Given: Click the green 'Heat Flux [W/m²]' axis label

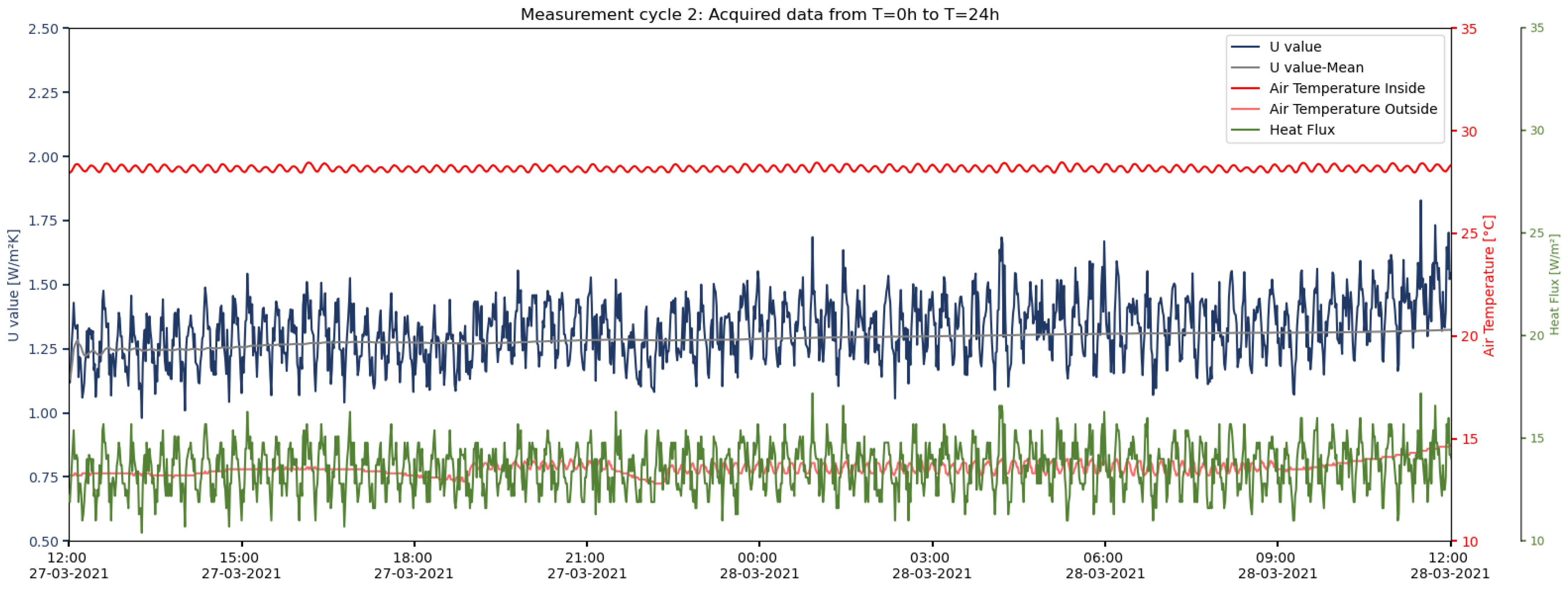Looking at the screenshot, I should (1554, 285).
